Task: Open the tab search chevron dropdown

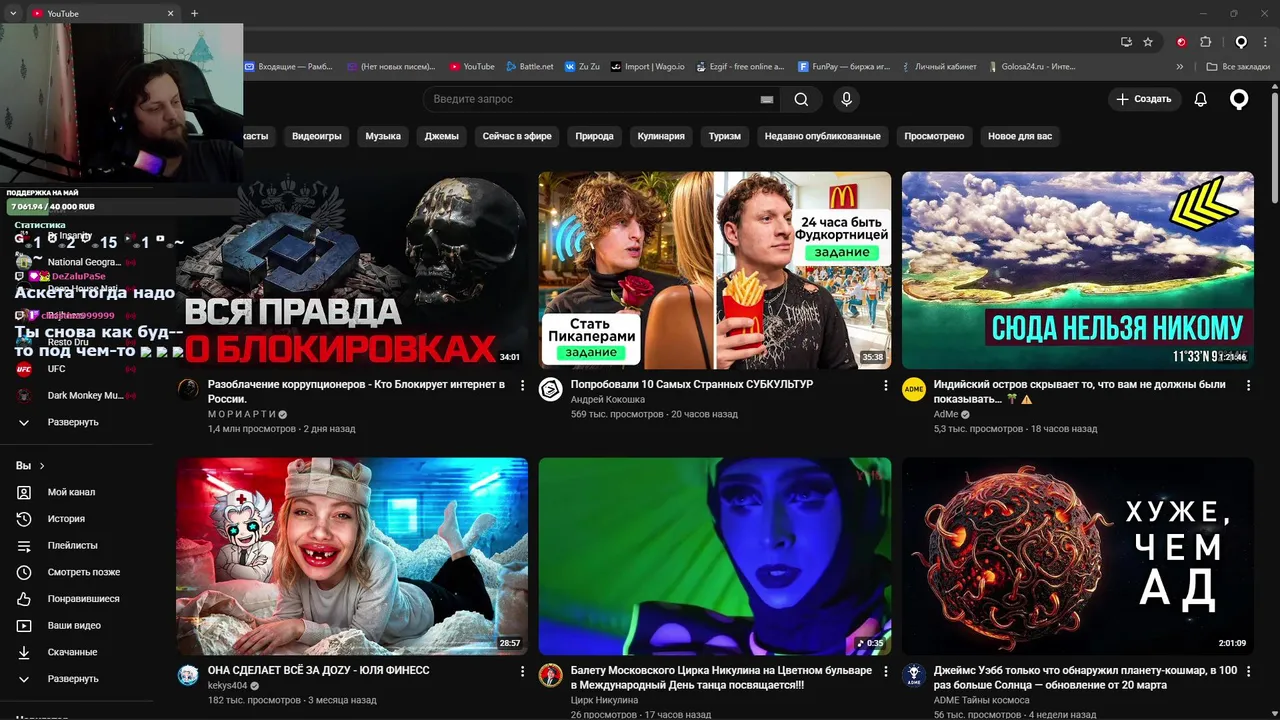Action: (x=13, y=13)
